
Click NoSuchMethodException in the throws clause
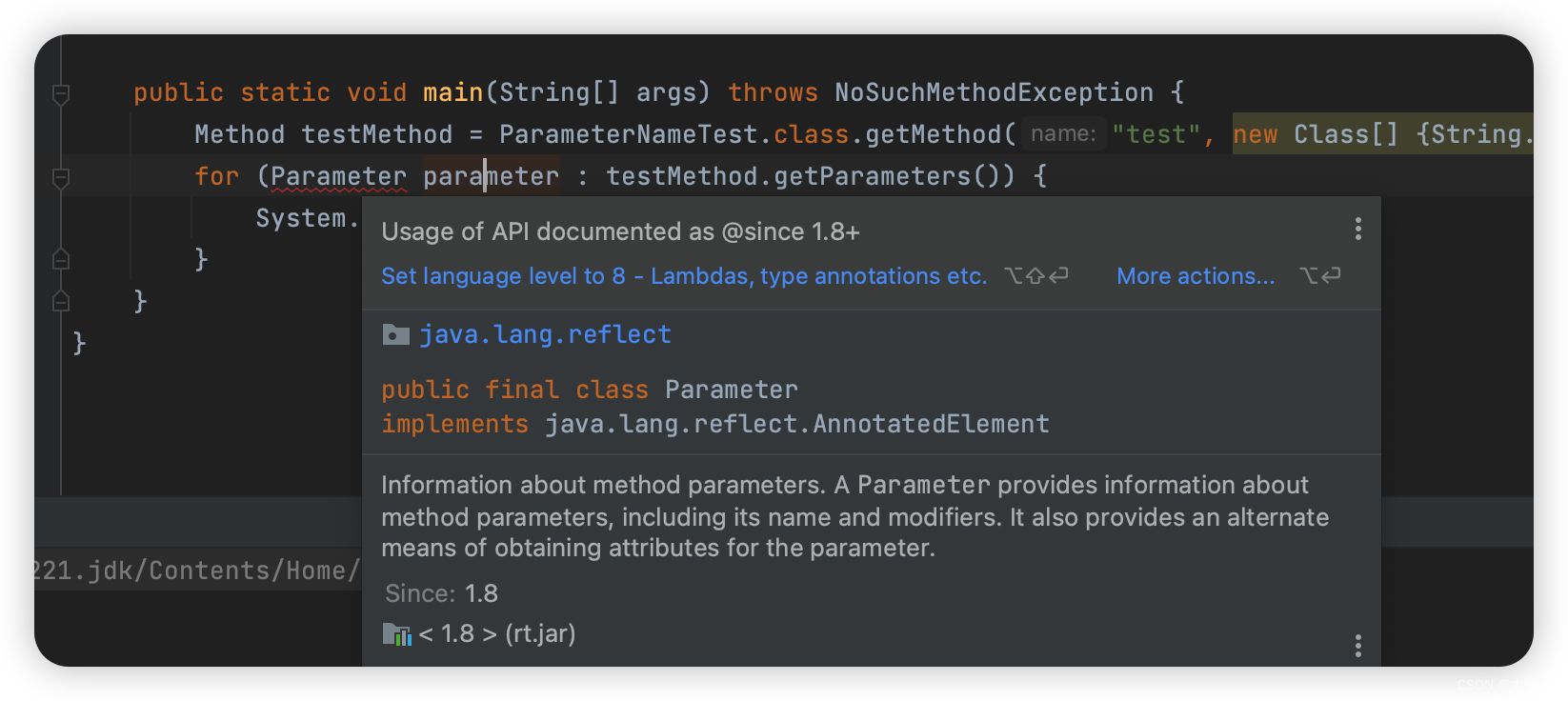pyautogui.click(x=994, y=92)
